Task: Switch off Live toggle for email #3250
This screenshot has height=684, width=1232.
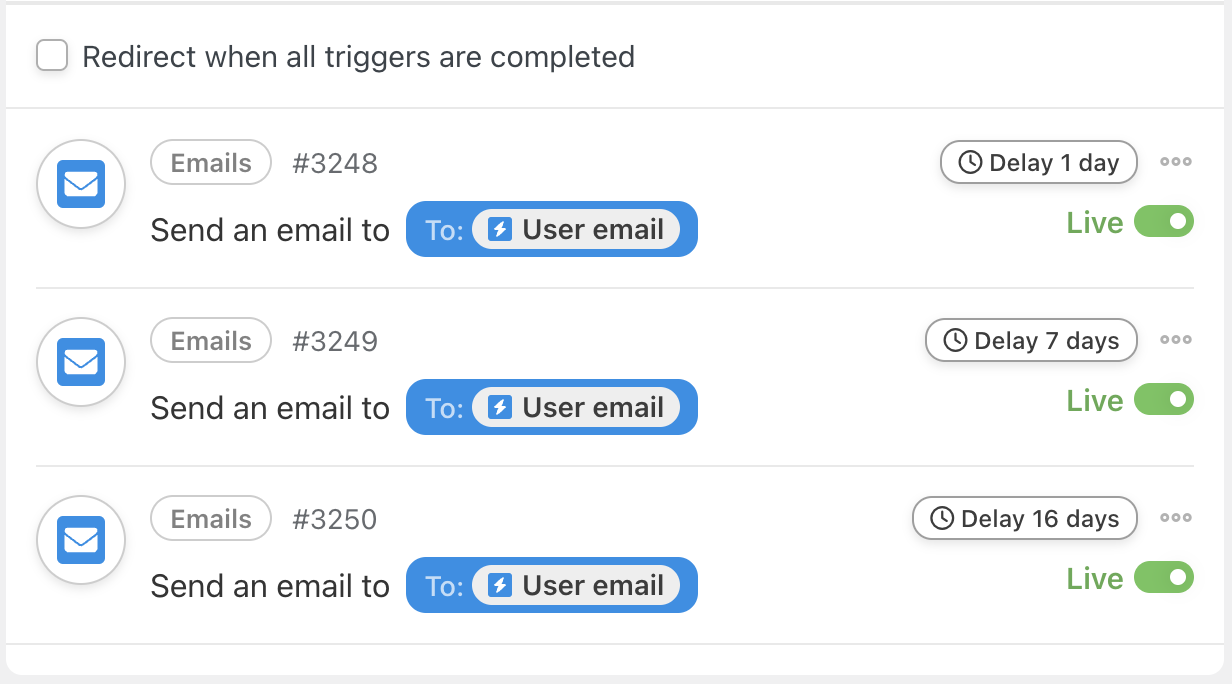Action: (1164, 578)
